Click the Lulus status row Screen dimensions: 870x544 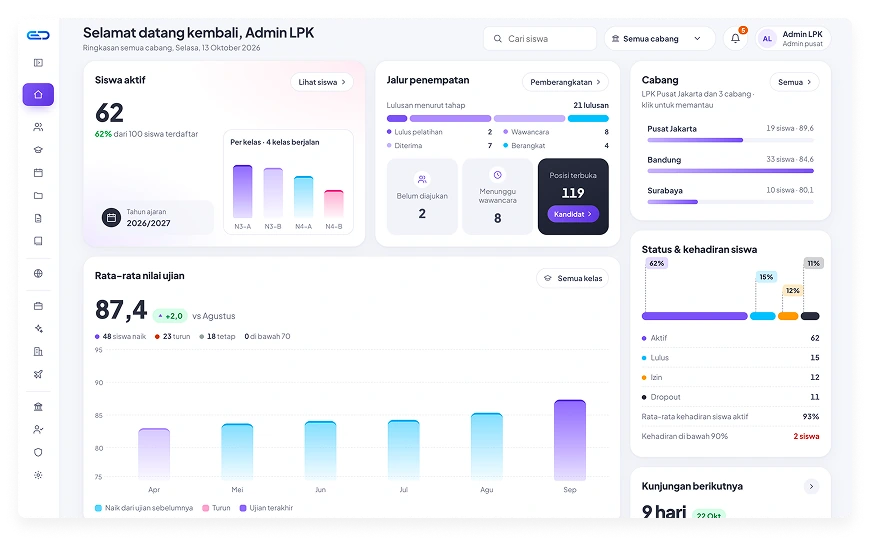(730, 357)
